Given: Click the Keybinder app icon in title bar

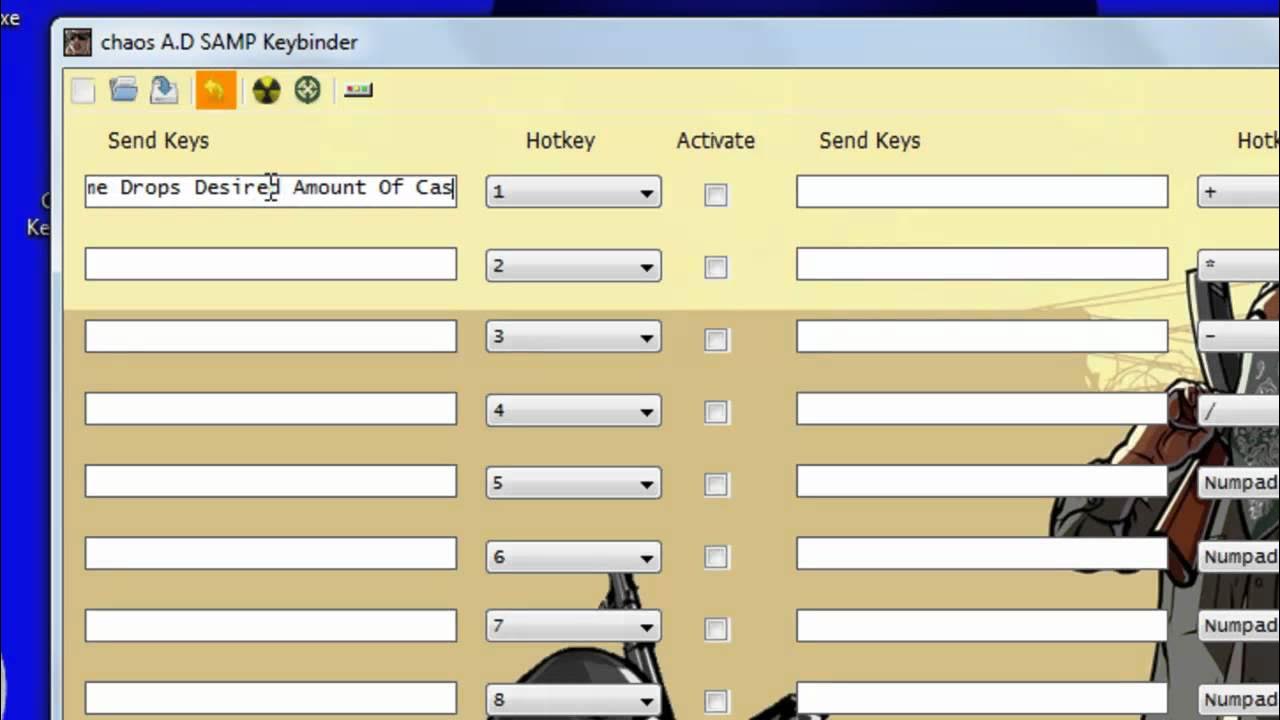Looking at the screenshot, I should point(77,42).
